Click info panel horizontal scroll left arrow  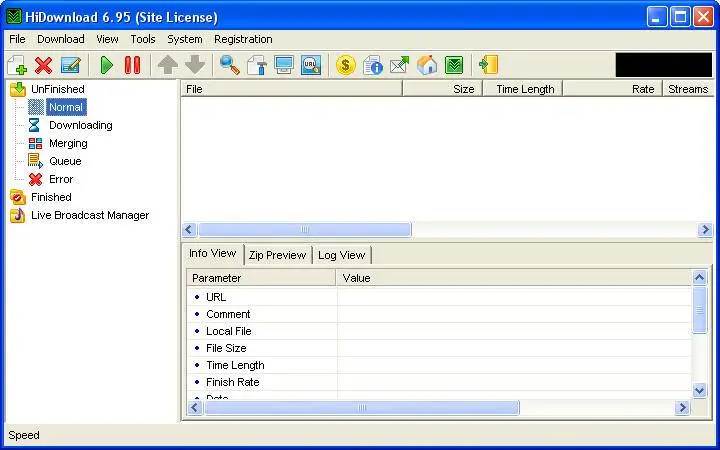[x=195, y=407]
